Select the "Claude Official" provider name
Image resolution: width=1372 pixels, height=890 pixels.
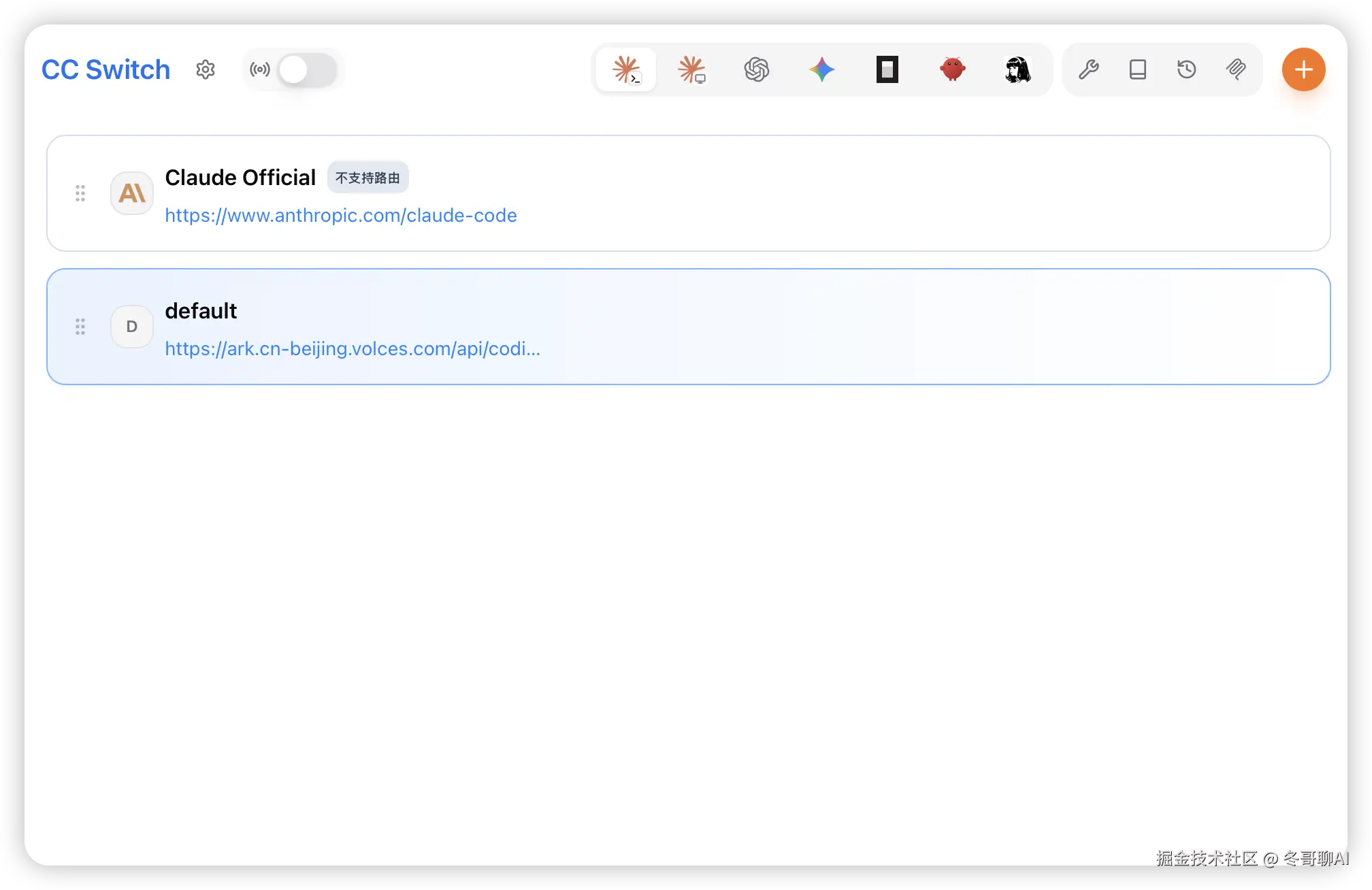tap(240, 178)
